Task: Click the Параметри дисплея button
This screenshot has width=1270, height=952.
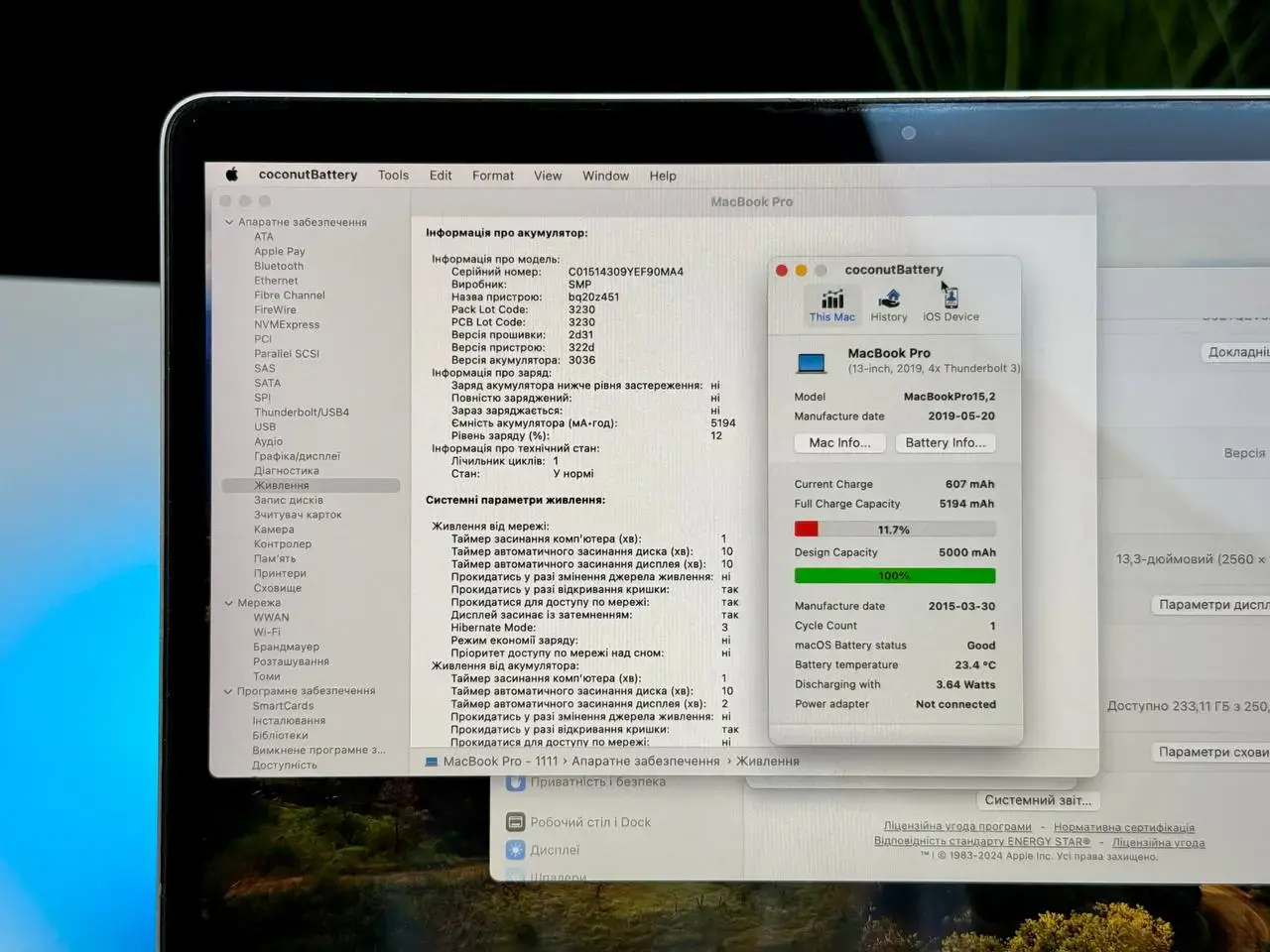Action: [1212, 605]
